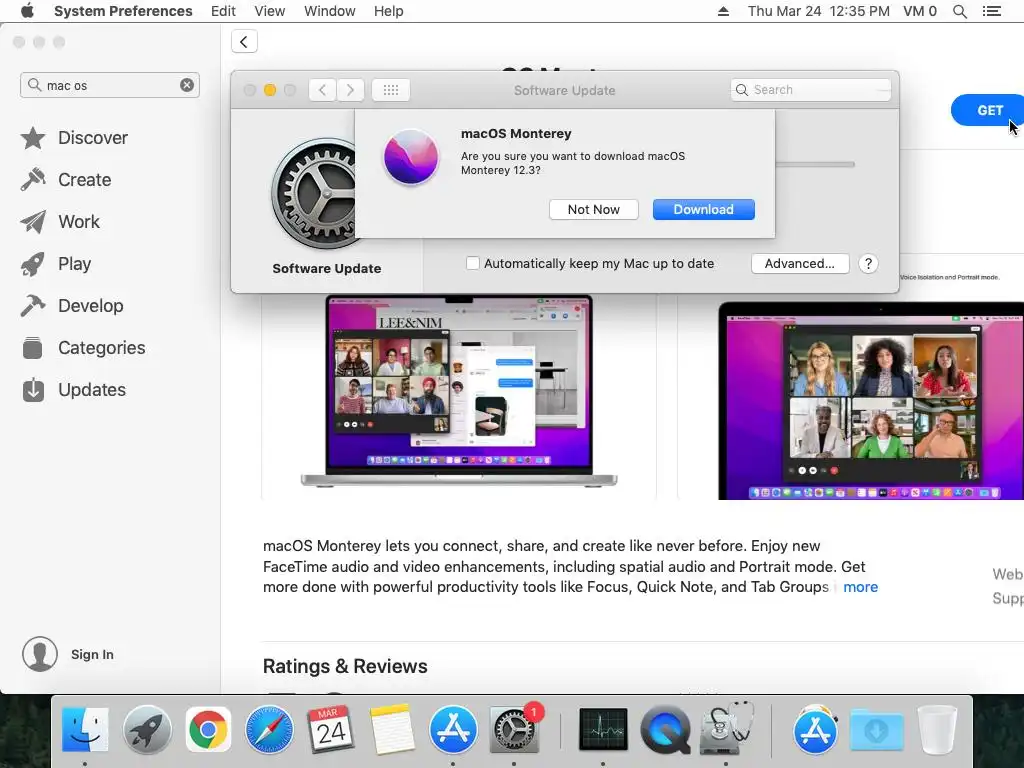Open App Store icon next to Notes

coord(453,730)
